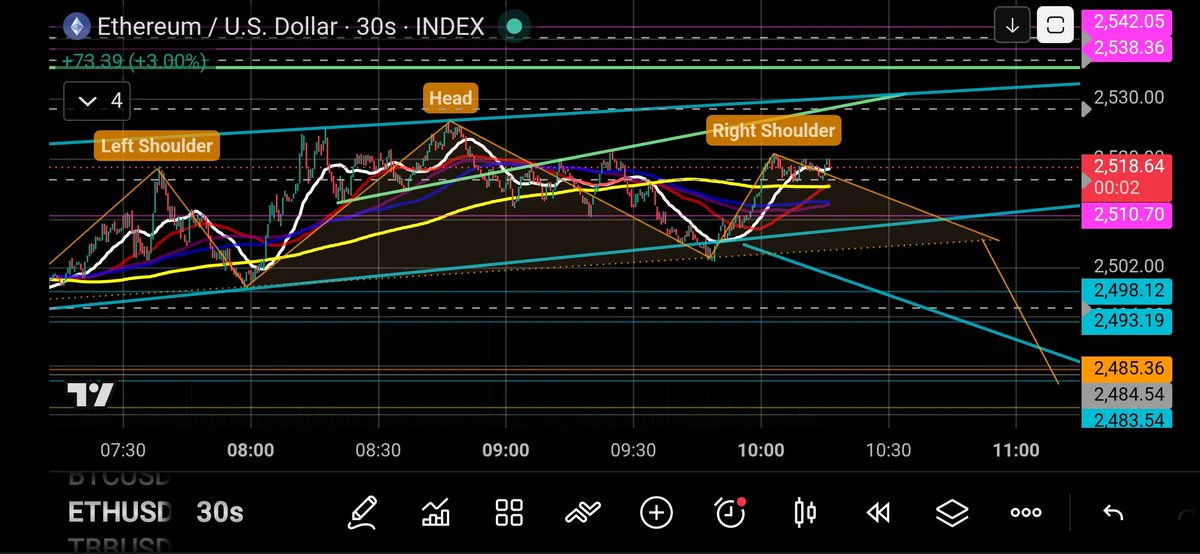Image resolution: width=1200 pixels, height=554 pixels.
Task: Open the indicators chart icon
Action: (x=436, y=513)
